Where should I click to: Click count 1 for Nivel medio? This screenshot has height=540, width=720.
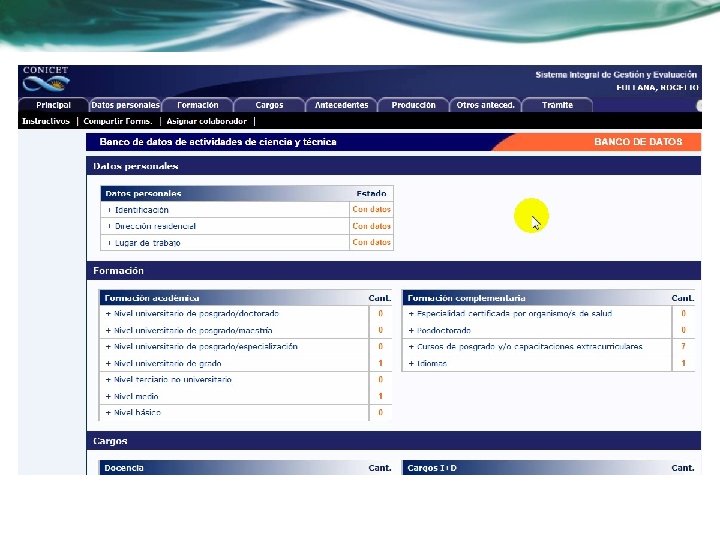[380, 396]
